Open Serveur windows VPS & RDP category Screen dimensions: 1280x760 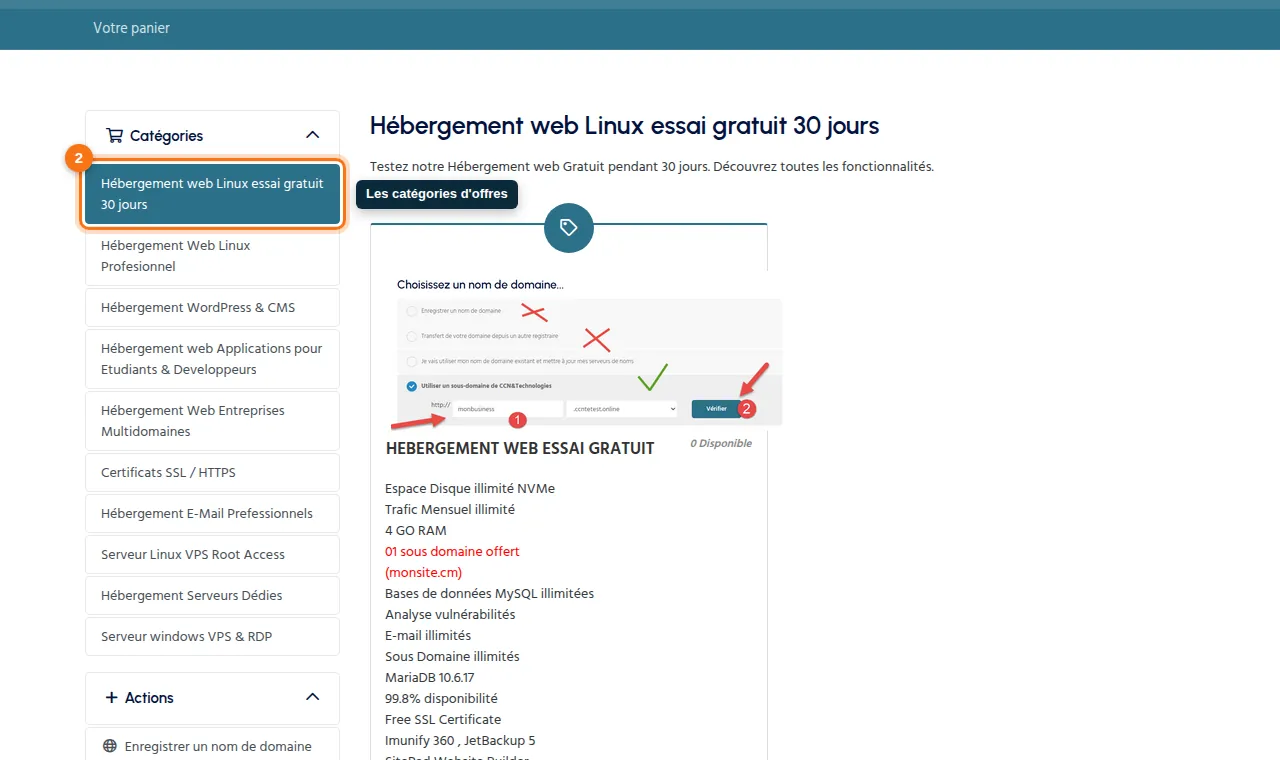[x=212, y=636]
